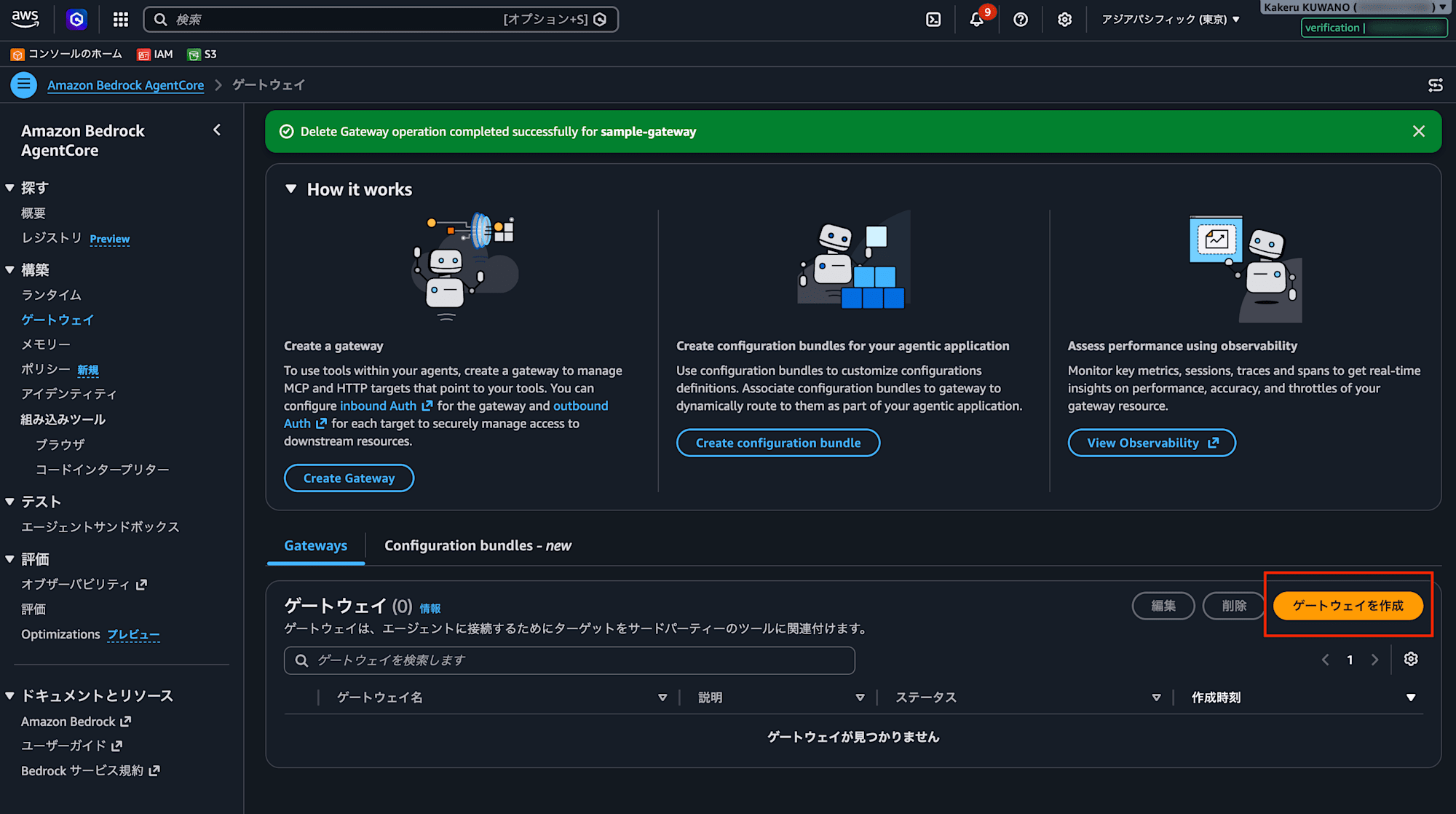
Task: Open the ユーザーガイド link
Action: (x=71, y=746)
